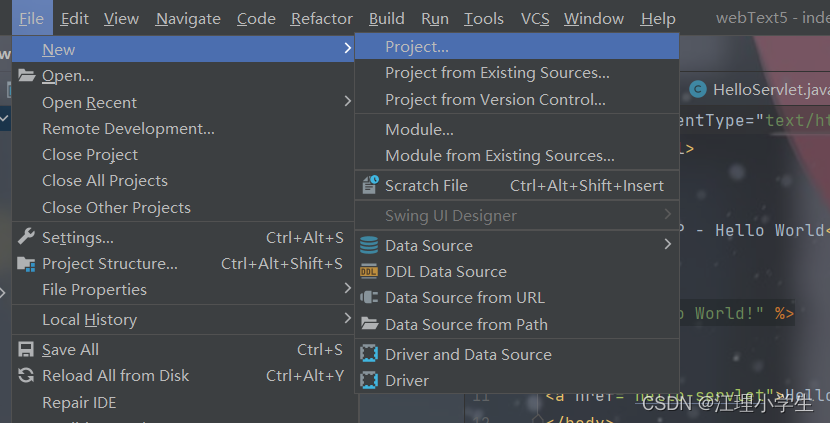Image resolution: width=830 pixels, height=423 pixels.
Task: Click the Project Structure icon
Action: (25, 264)
